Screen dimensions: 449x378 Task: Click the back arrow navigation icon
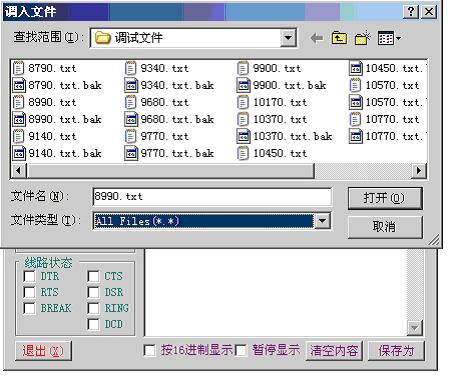tap(317, 38)
